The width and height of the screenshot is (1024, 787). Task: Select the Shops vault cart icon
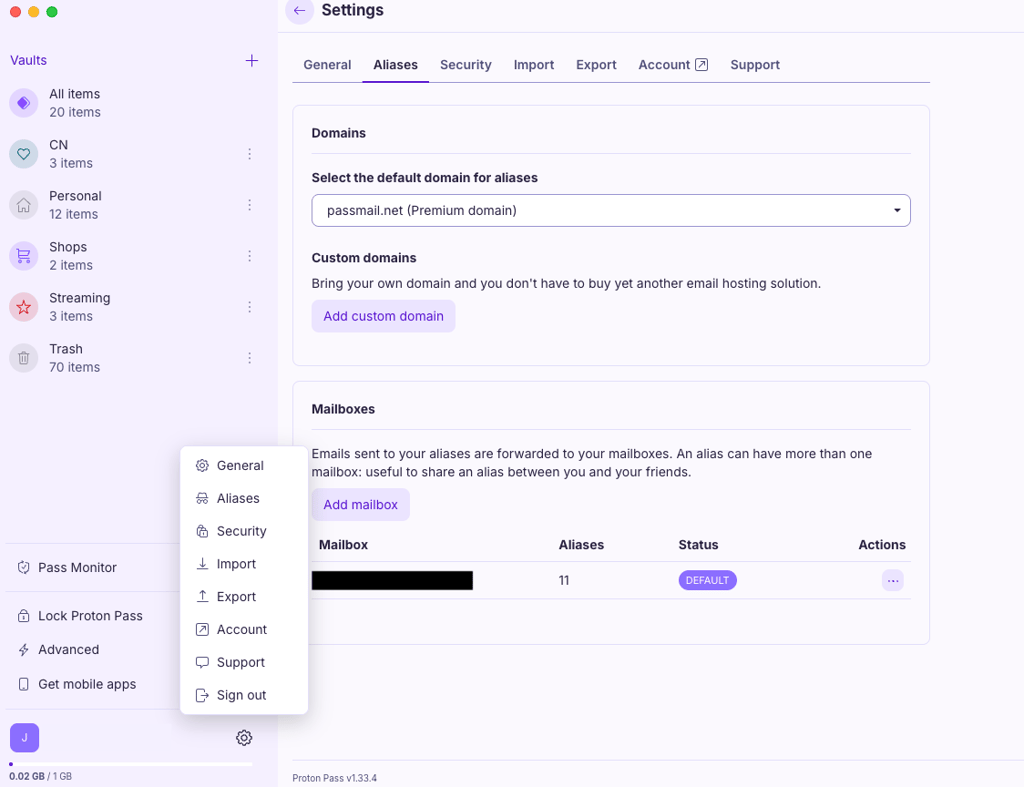[x=24, y=256]
